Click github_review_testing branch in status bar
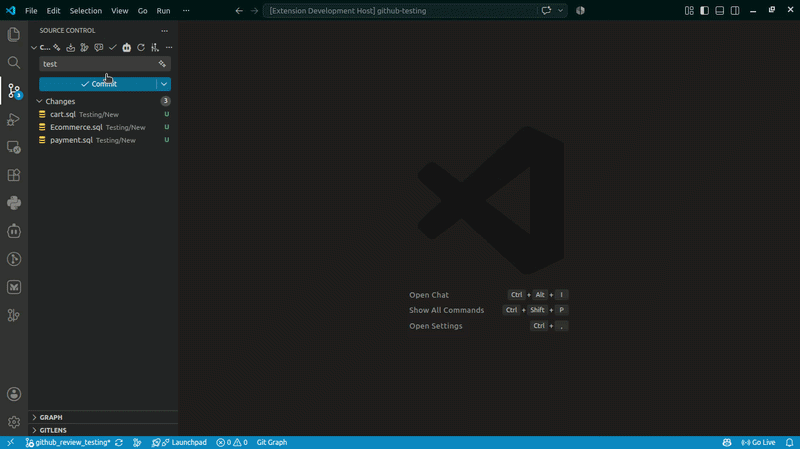Image resolution: width=800 pixels, height=449 pixels. point(68,442)
